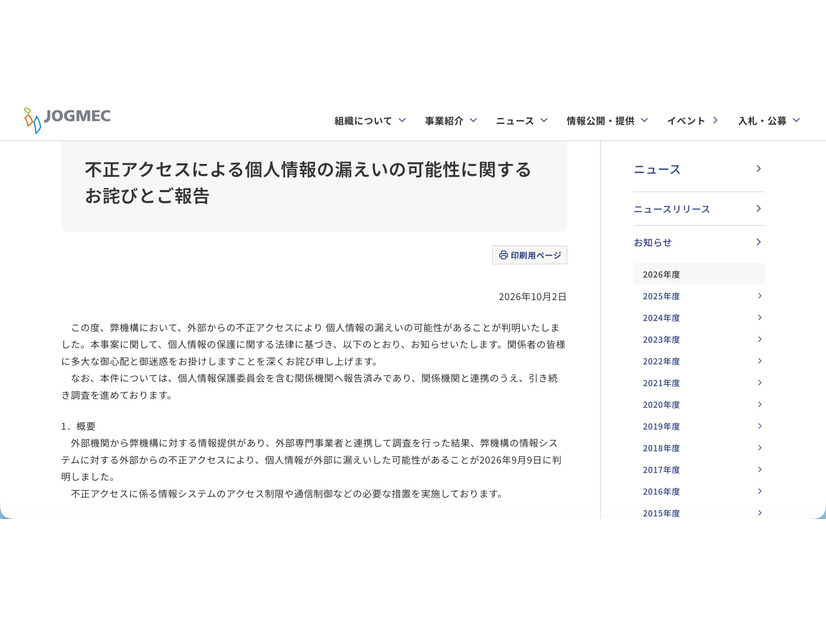826x620 pixels.
Task: Click the article date 2026年10月2日
Action: 532,297
